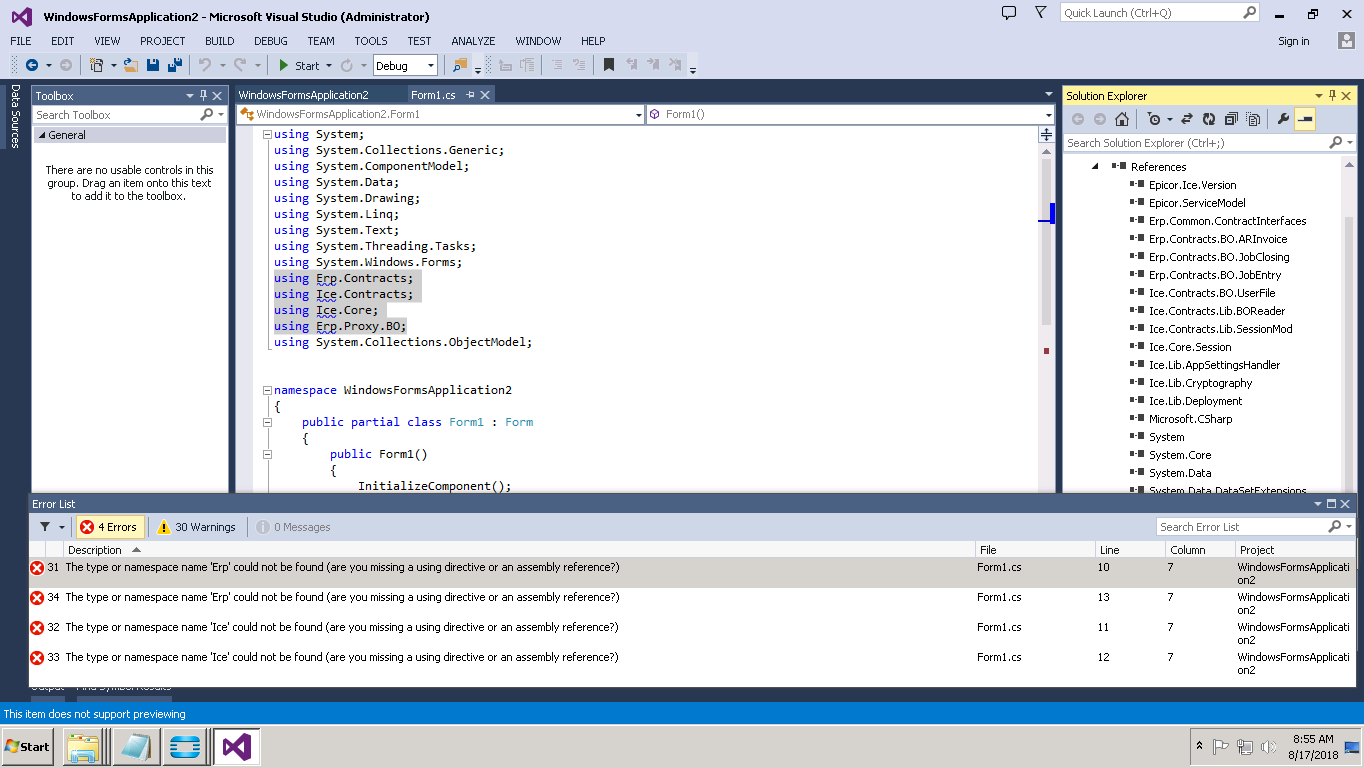Viewport: 1364px width, 768px height.
Task: Collapse the using directives code region
Action: coord(267,134)
